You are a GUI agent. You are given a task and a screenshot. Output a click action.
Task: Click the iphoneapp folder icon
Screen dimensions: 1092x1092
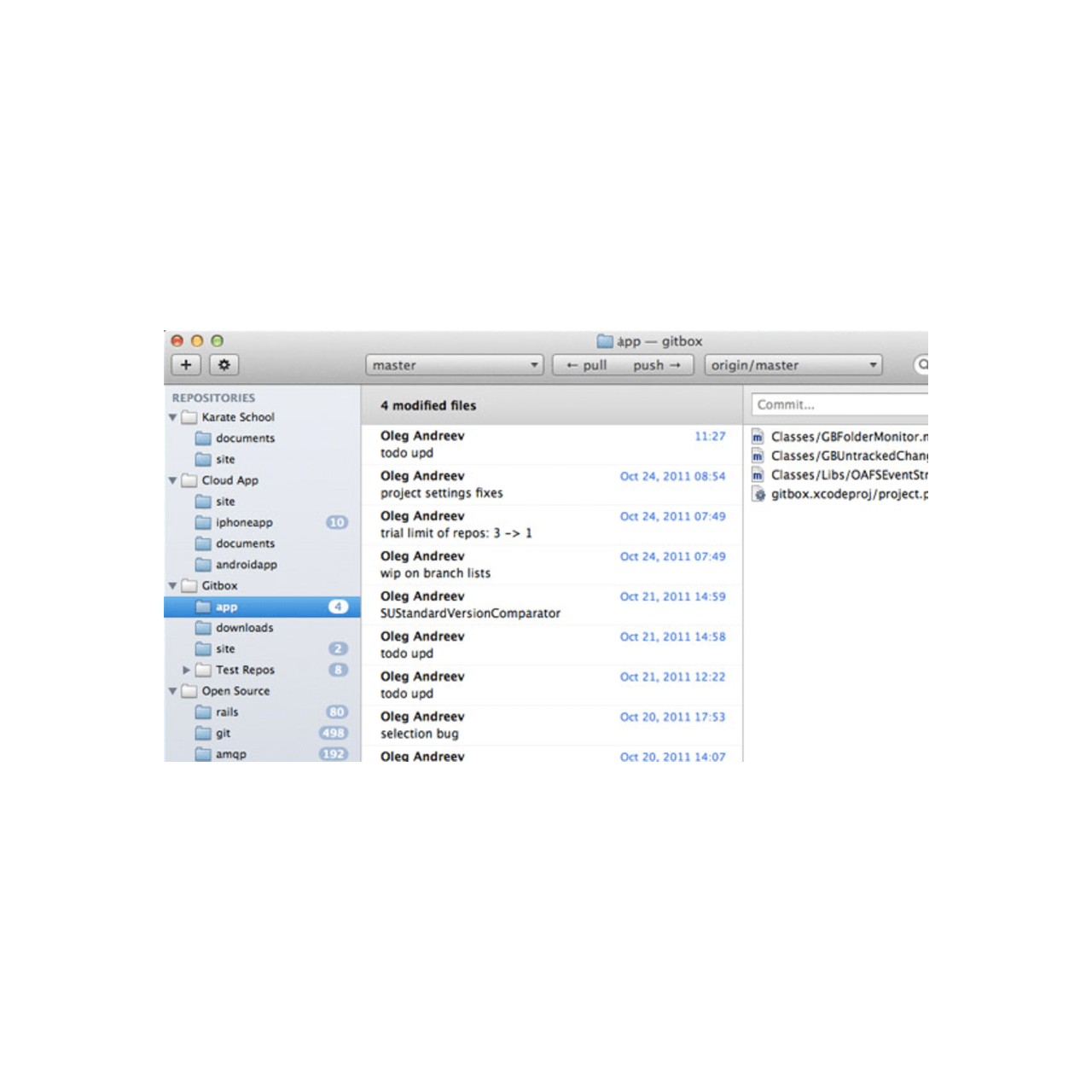click(203, 522)
